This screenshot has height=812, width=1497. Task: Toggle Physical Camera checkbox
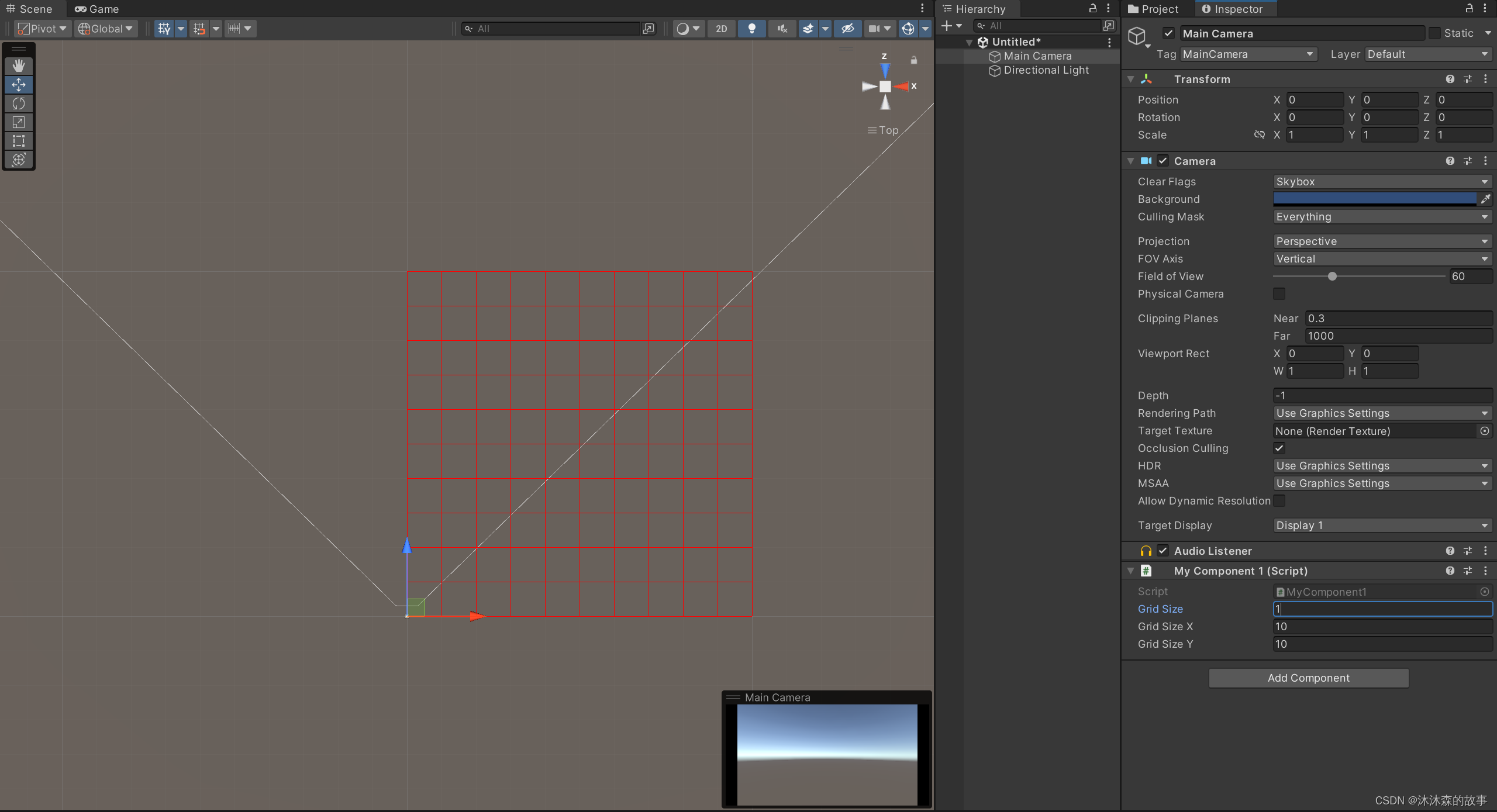click(x=1277, y=293)
